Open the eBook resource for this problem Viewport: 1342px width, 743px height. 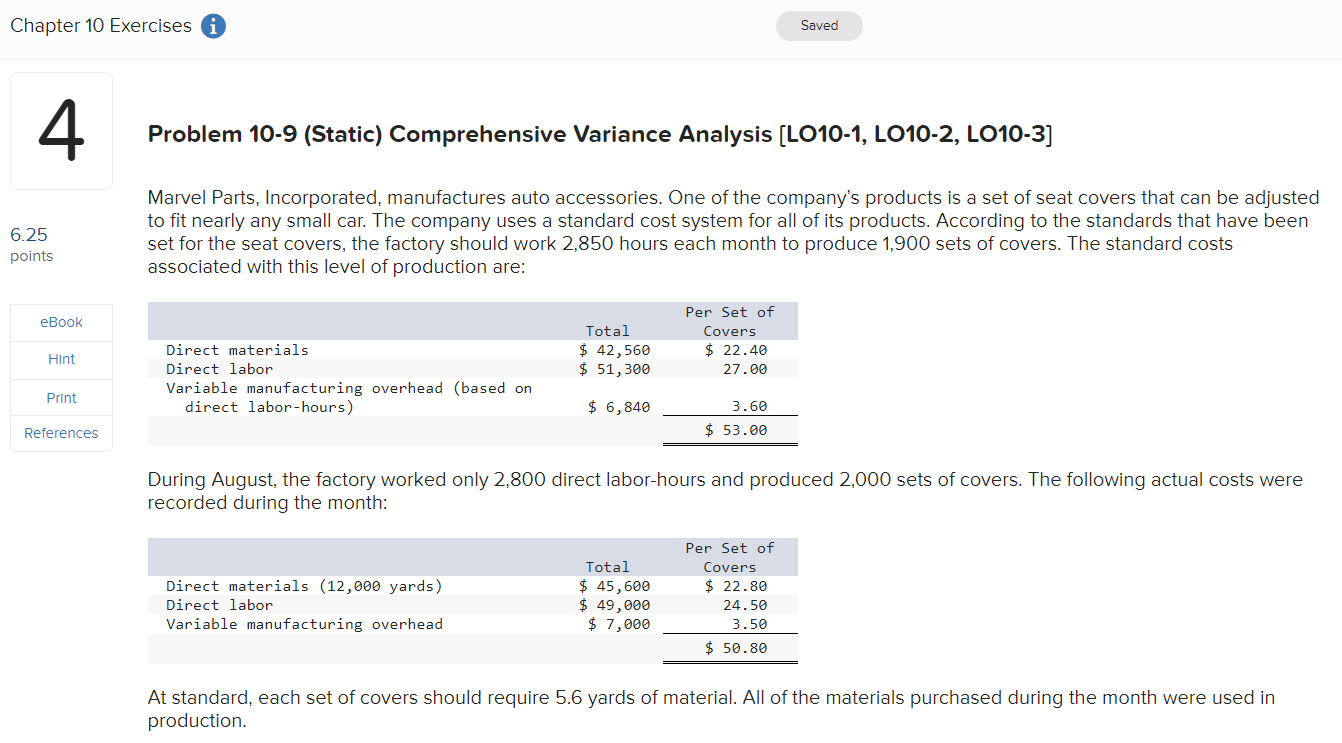pos(60,322)
